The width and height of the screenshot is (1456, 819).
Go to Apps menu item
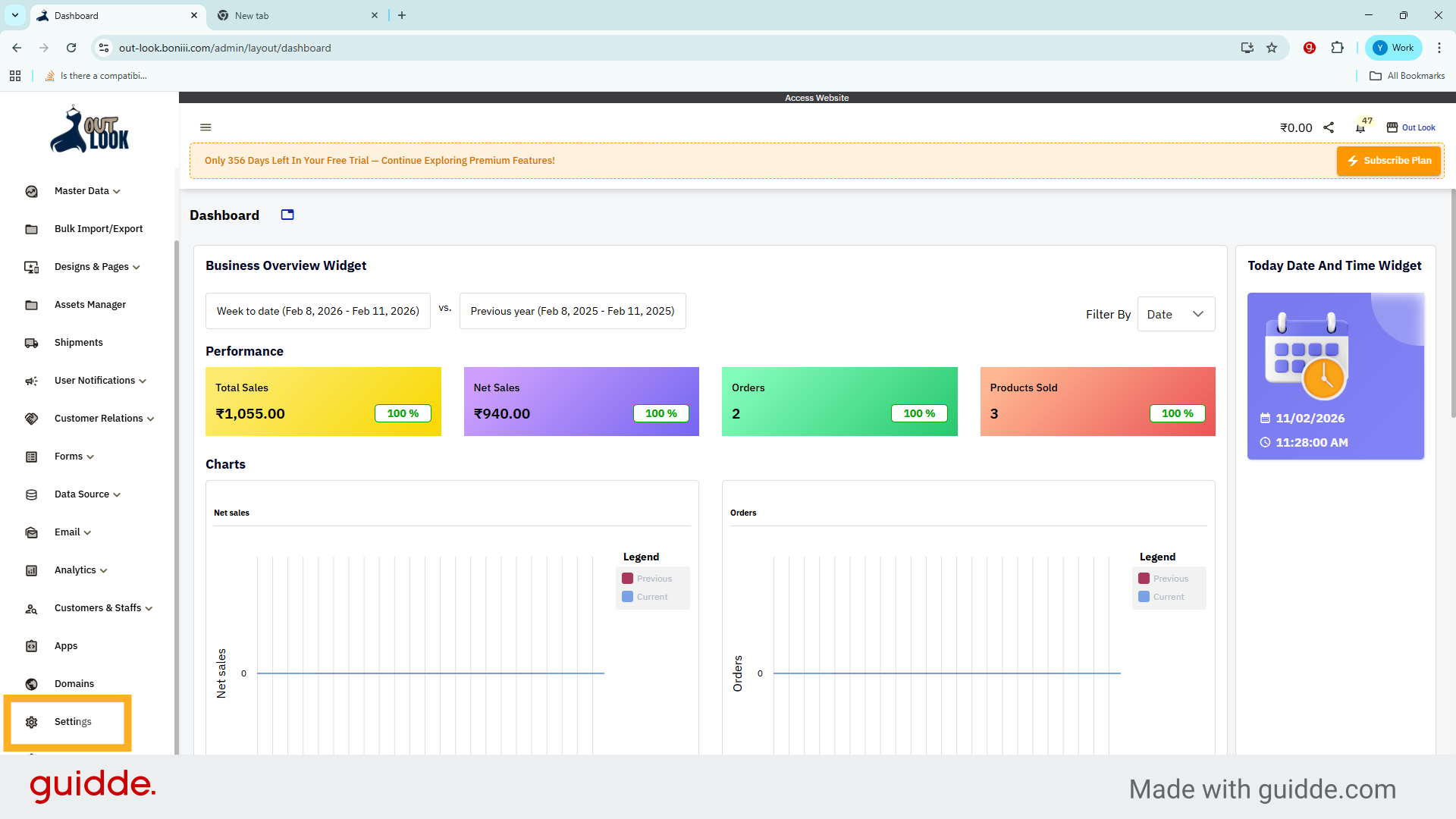tap(66, 646)
